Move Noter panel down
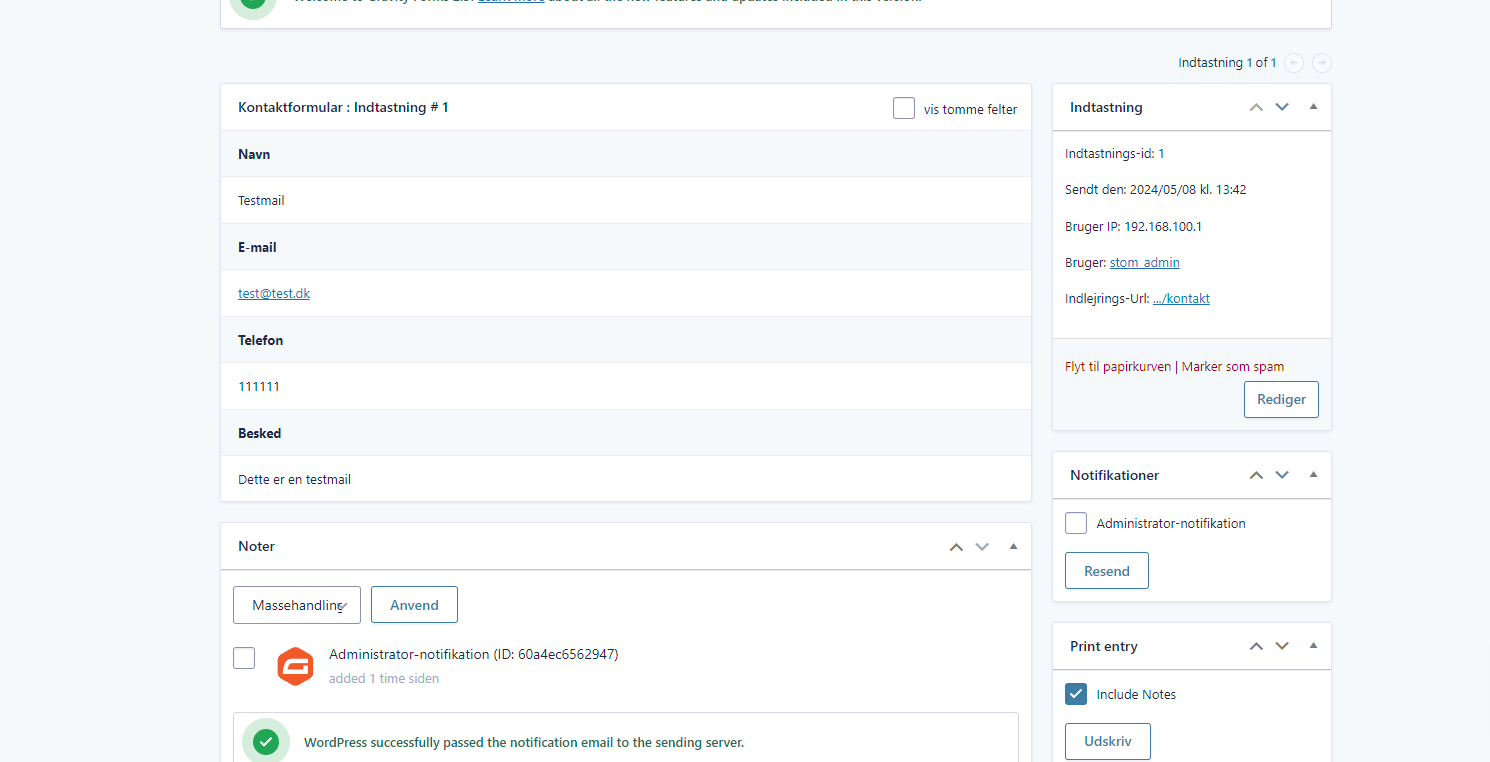 point(982,546)
